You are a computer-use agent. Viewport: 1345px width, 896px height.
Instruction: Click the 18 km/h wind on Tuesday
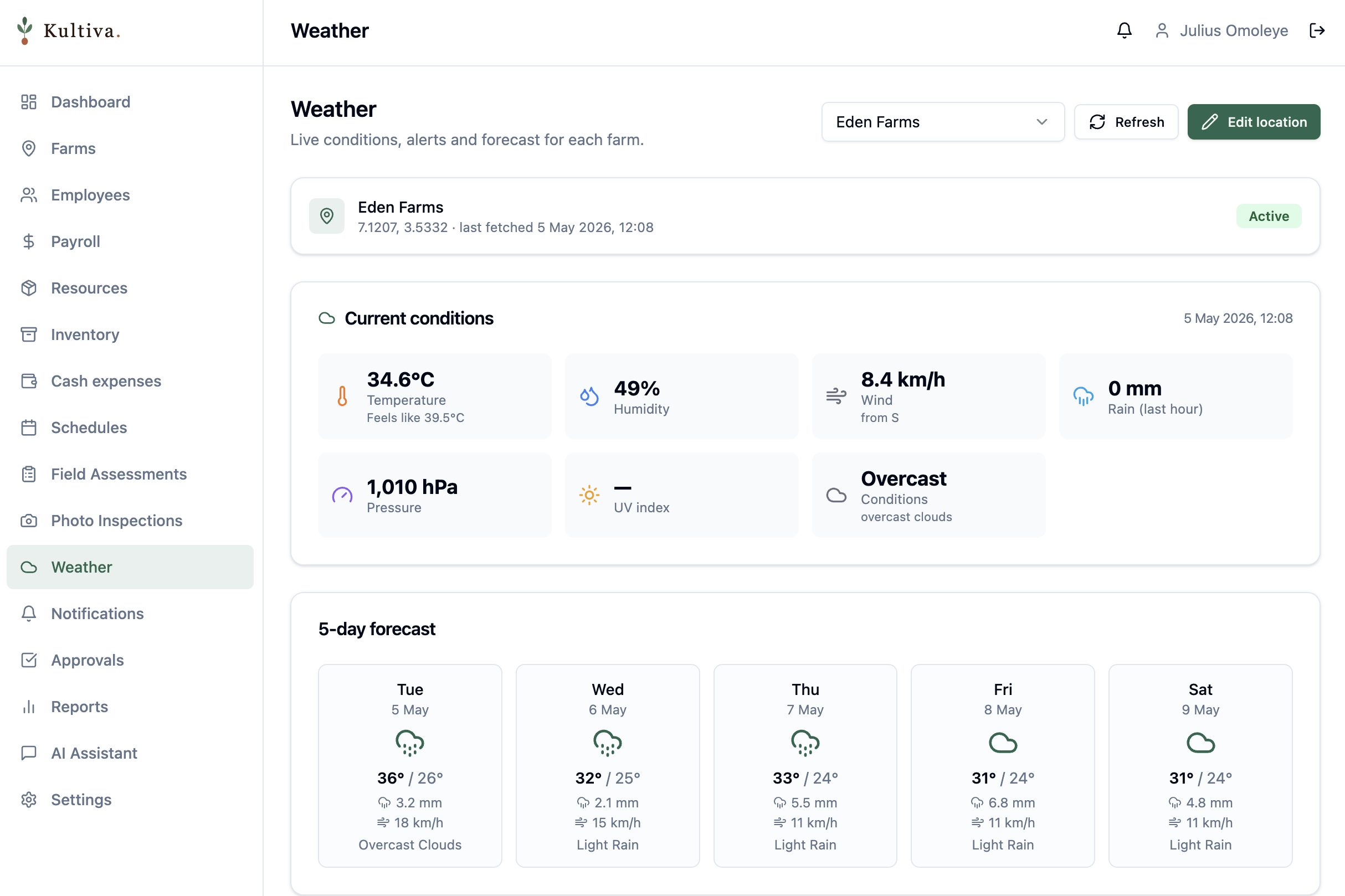point(418,823)
